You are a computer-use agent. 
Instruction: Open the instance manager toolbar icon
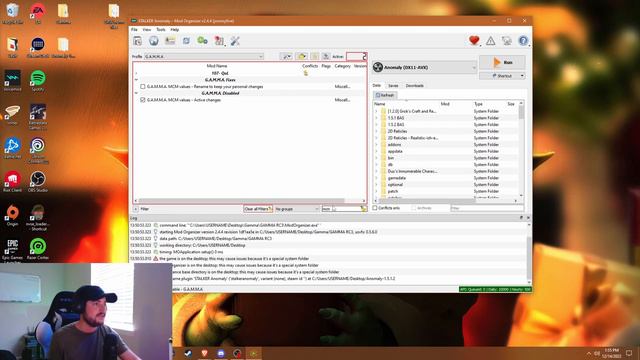point(138,41)
